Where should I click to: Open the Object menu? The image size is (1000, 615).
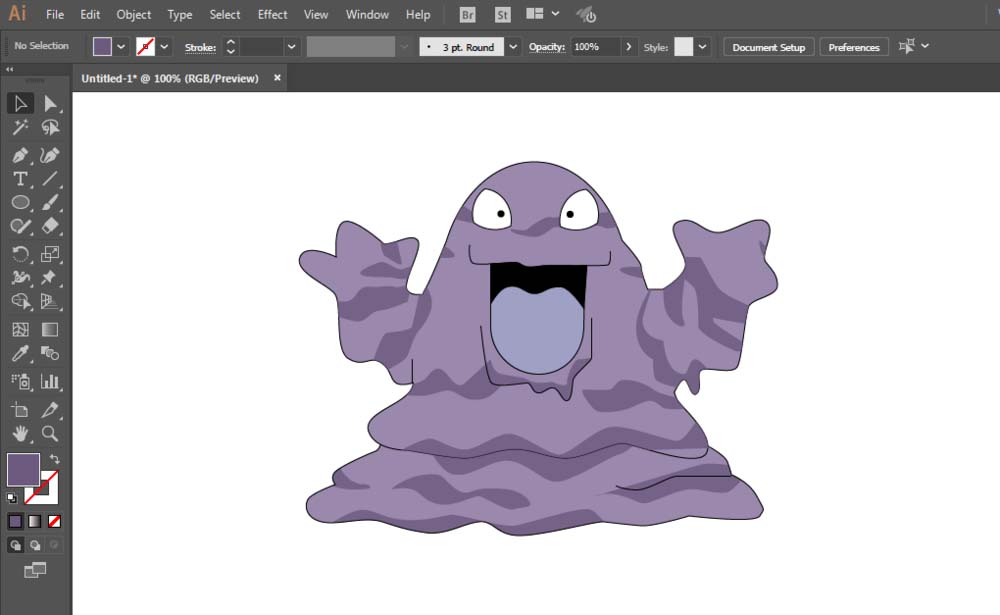point(134,15)
